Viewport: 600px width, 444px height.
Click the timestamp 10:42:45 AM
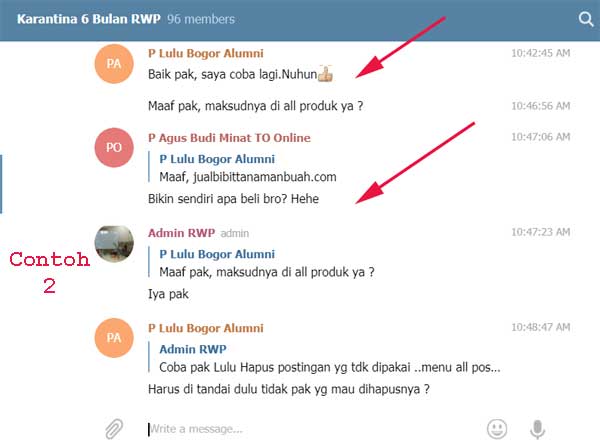tap(541, 53)
